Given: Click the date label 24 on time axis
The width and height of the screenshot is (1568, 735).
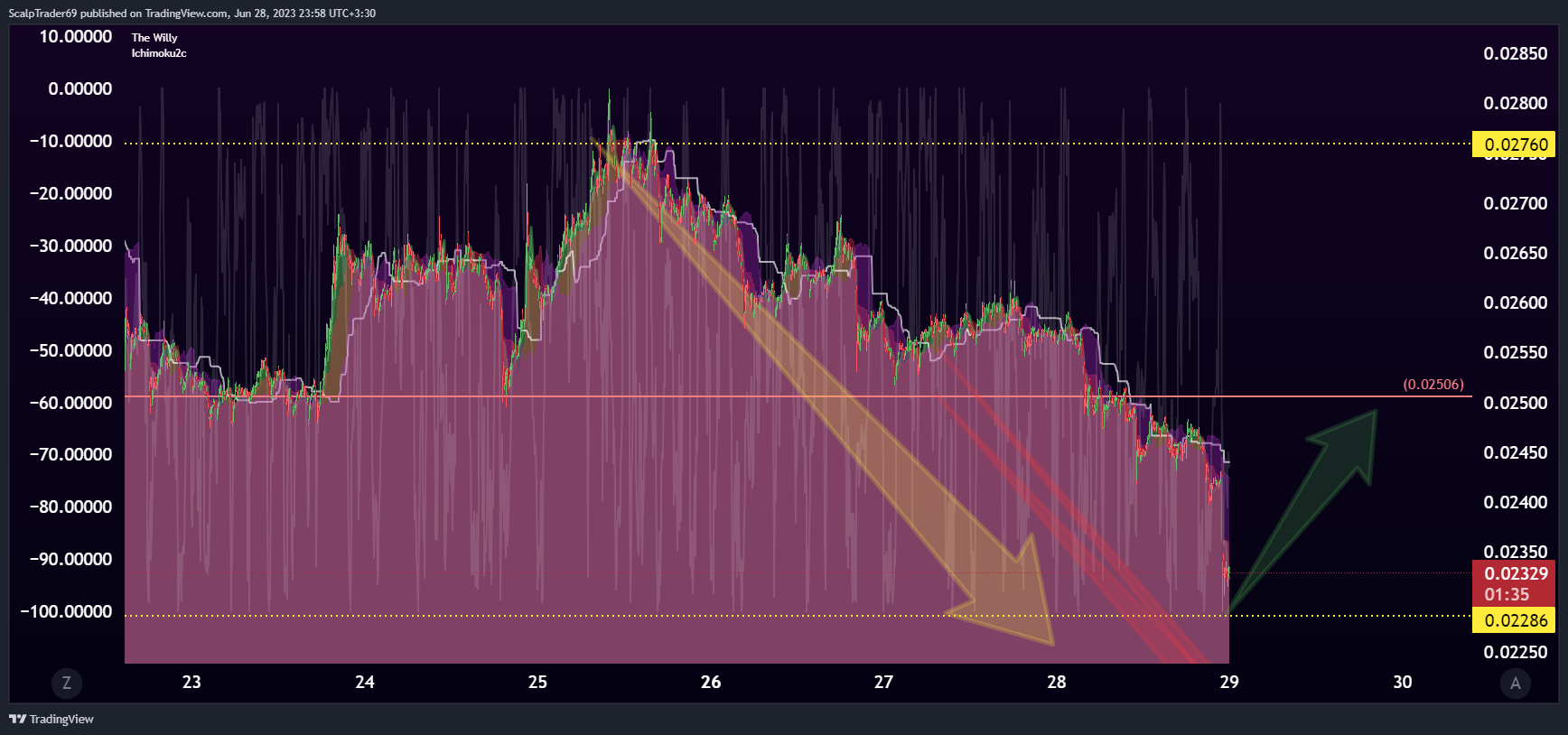Looking at the screenshot, I should pyautogui.click(x=365, y=683).
